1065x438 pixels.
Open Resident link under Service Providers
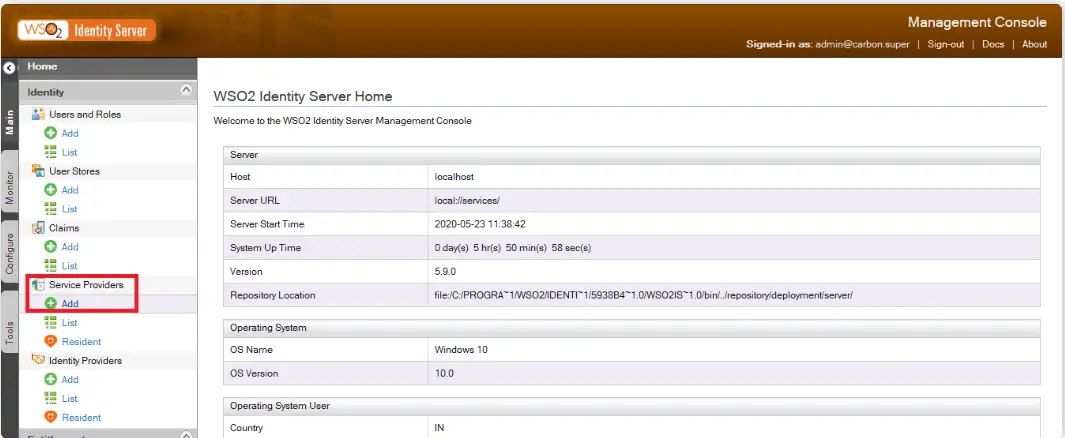pos(81,342)
